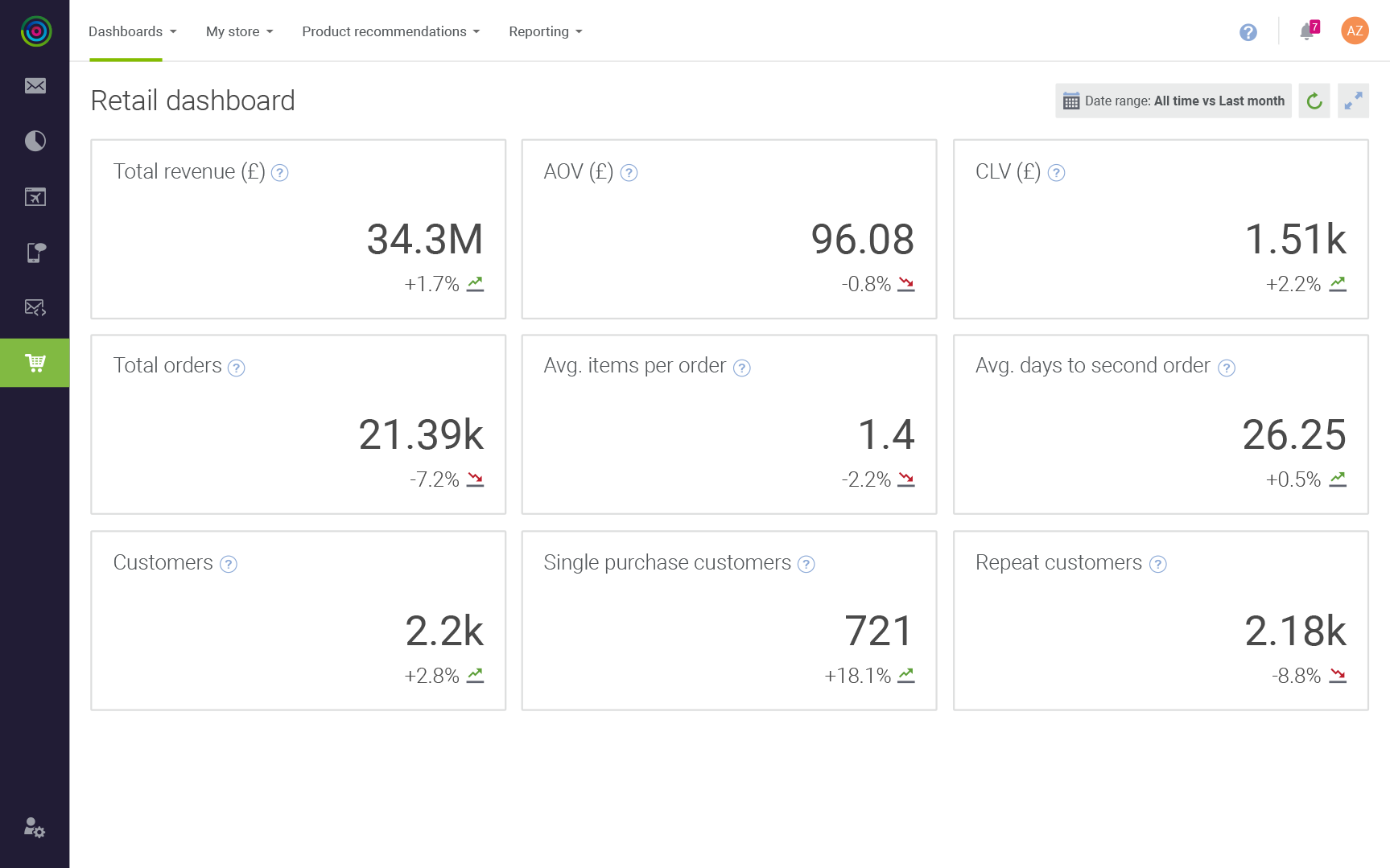Click the CLV metric help circle

1056,172
